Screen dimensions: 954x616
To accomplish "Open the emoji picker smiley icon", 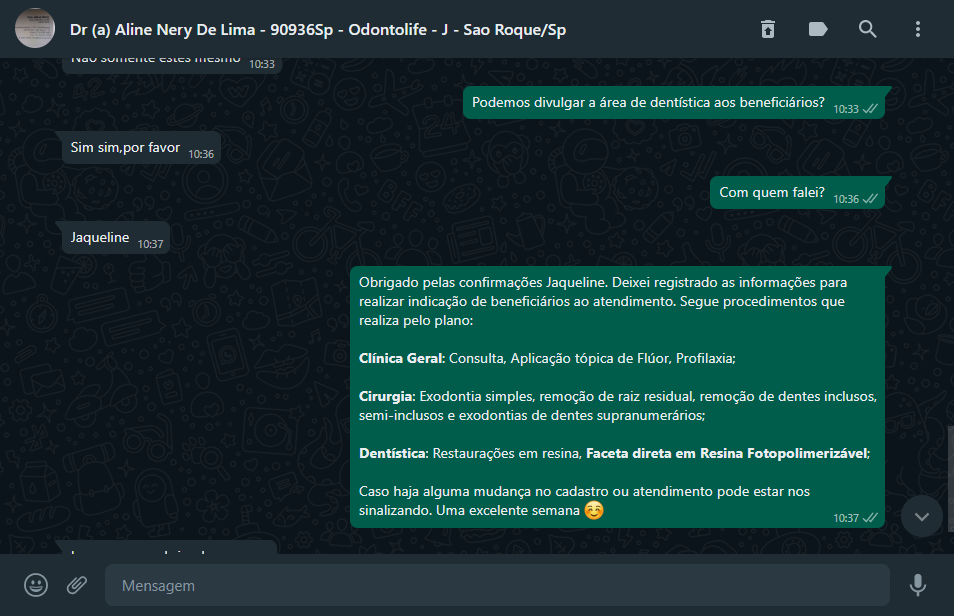I will [36, 585].
